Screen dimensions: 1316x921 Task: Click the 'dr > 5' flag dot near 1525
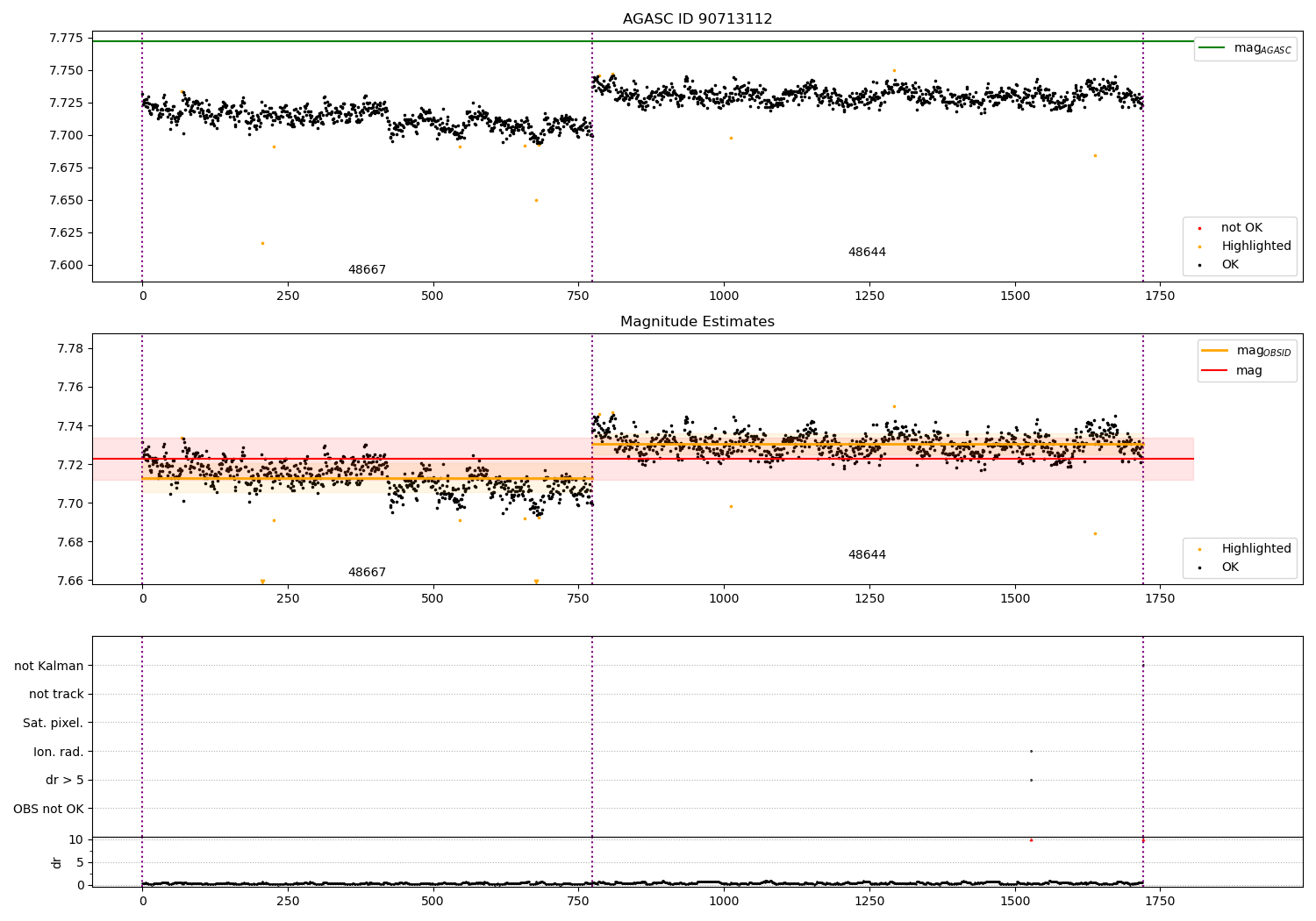coord(1031,780)
